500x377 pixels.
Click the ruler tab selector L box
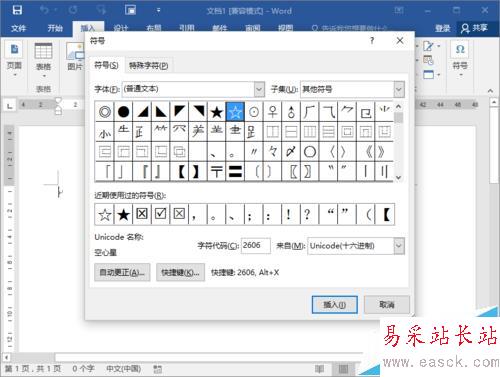pos(9,106)
